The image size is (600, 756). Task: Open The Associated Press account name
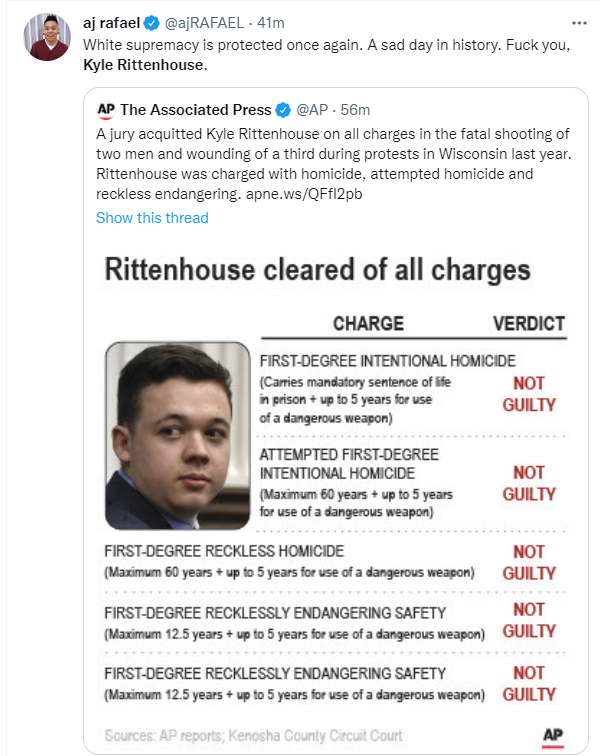(x=196, y=110)
